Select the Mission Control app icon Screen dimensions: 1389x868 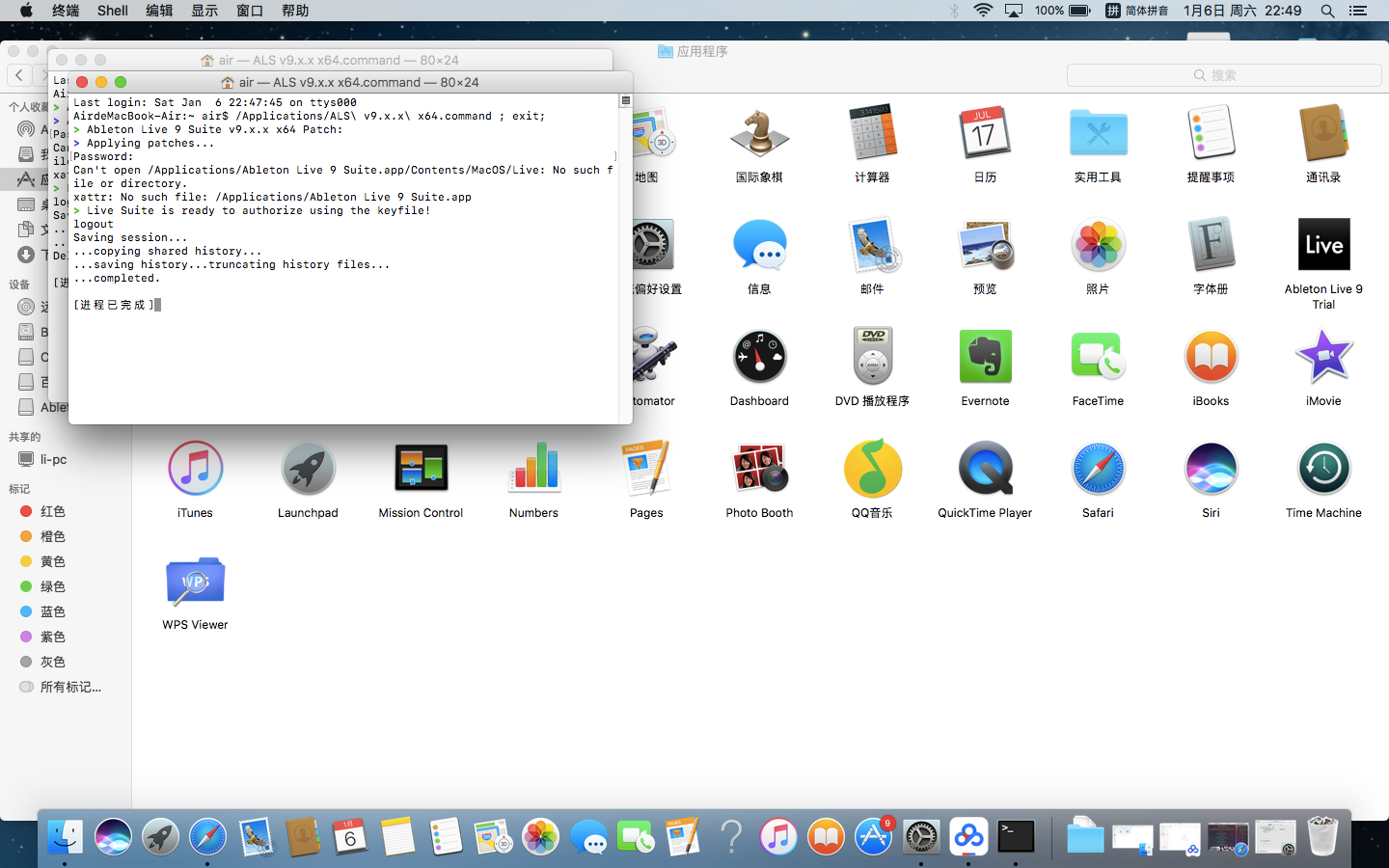[x=421, y=470]
